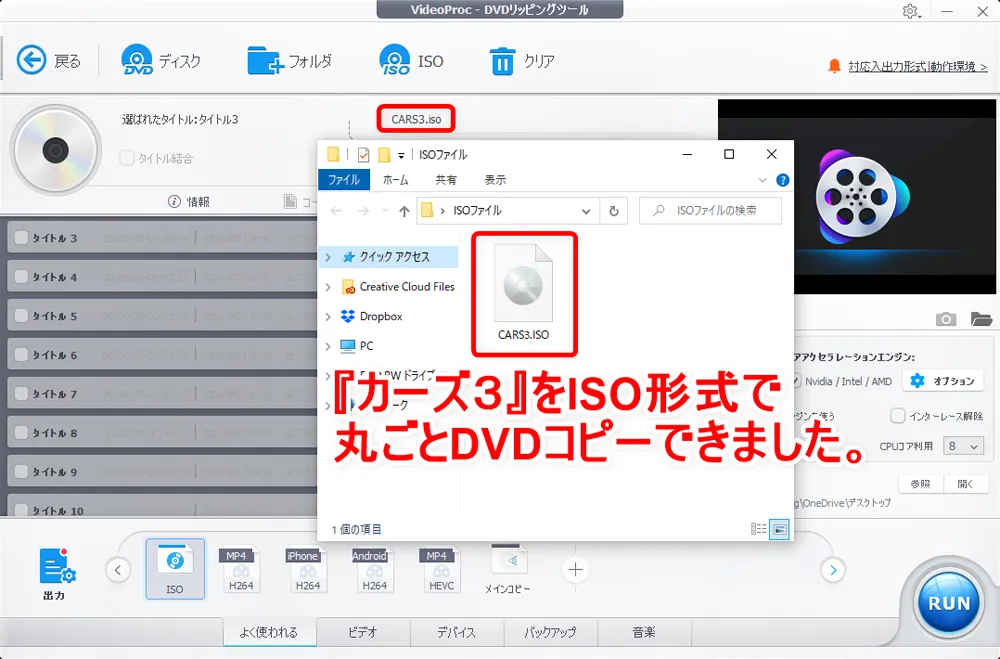The height and width of the screenshot is (659, 1000).
Task: Add source via the フォルダ icon
Action: point(265,61)
